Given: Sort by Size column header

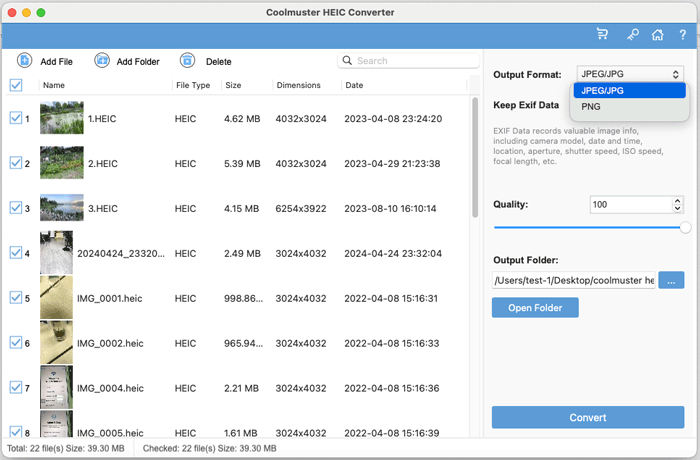Looking at the screenshot, I should 233,85.
